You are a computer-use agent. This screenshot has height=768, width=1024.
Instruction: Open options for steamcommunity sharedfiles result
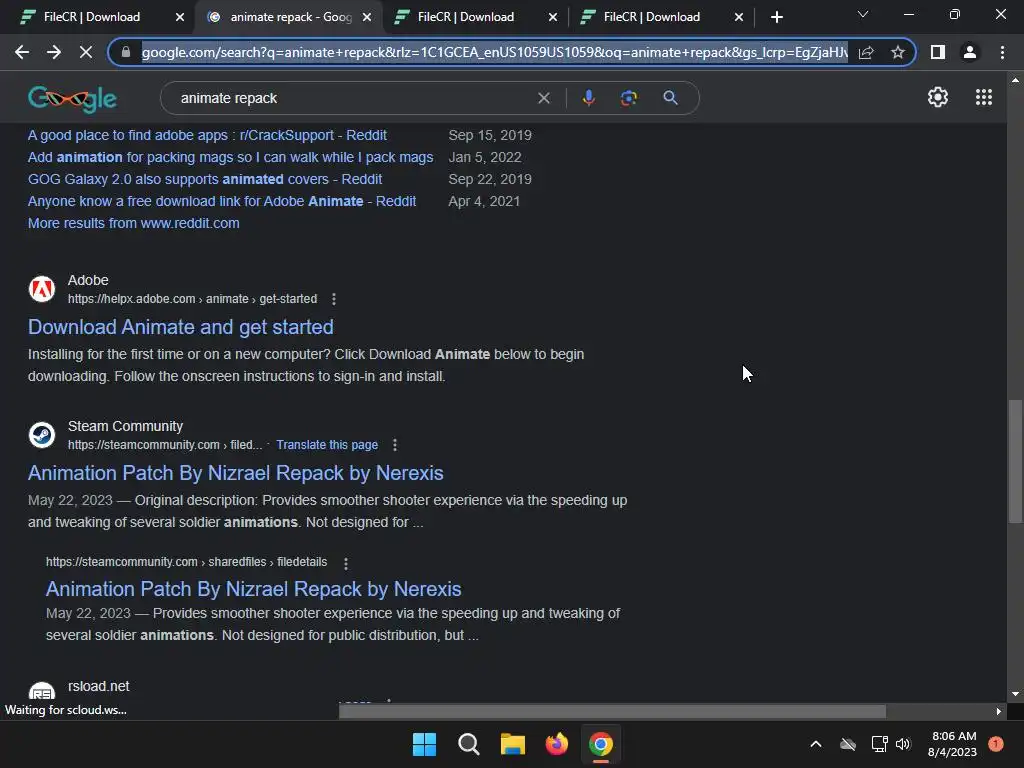pyautogui.click(x=345, y=562)
